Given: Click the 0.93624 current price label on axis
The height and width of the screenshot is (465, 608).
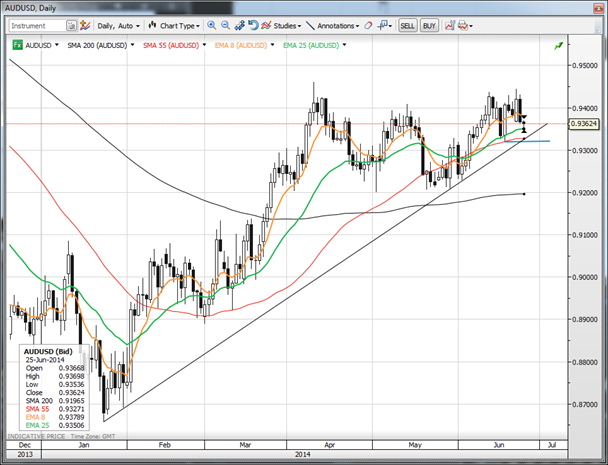Looking at the screenshot, I should point(581,124).
